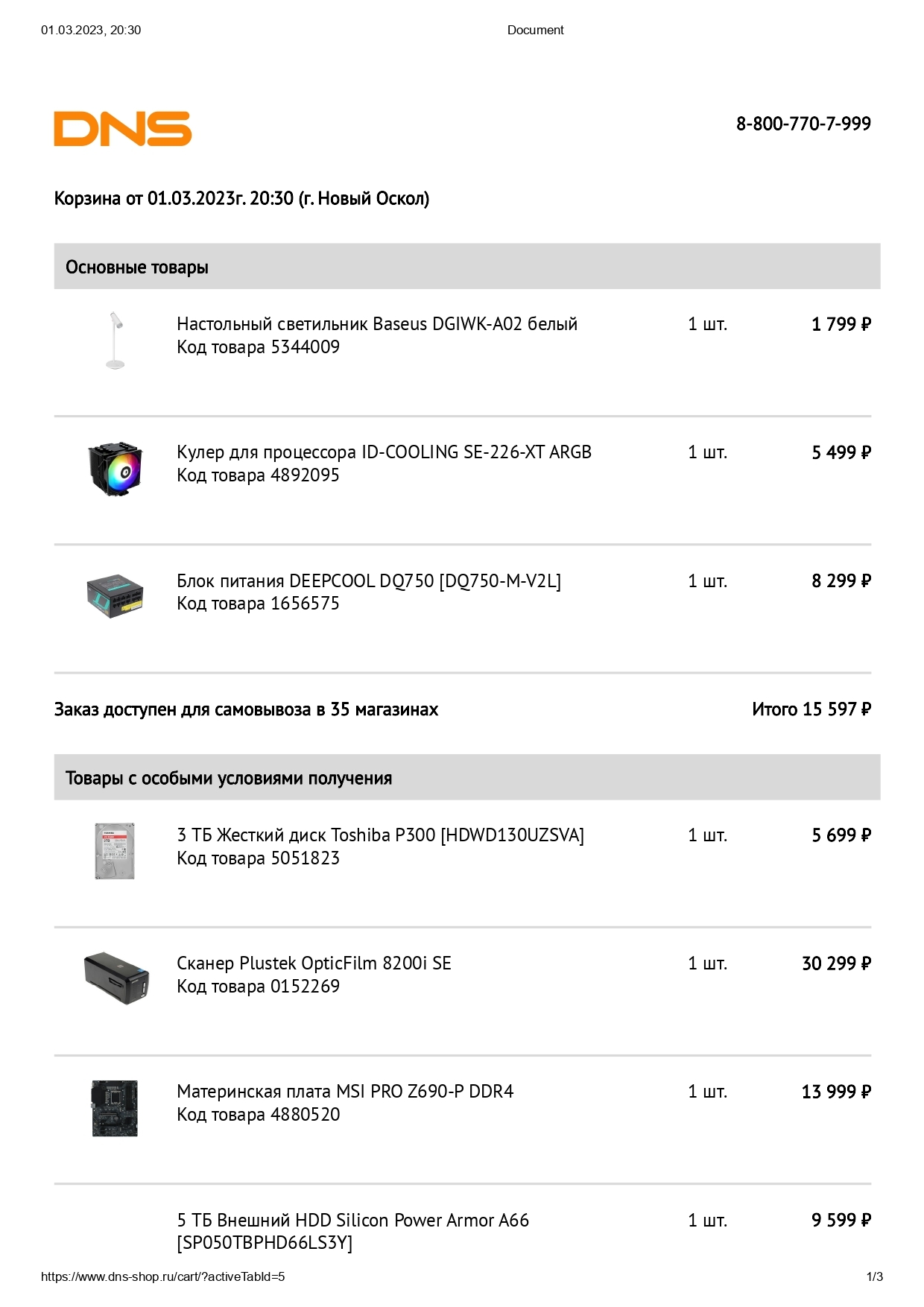Image resolution: width=924 pixels, height=1307 pixels.
Task: Click the phone number 8-800-770-7-999
Action: pyautogui.click(x=803, y=124)
